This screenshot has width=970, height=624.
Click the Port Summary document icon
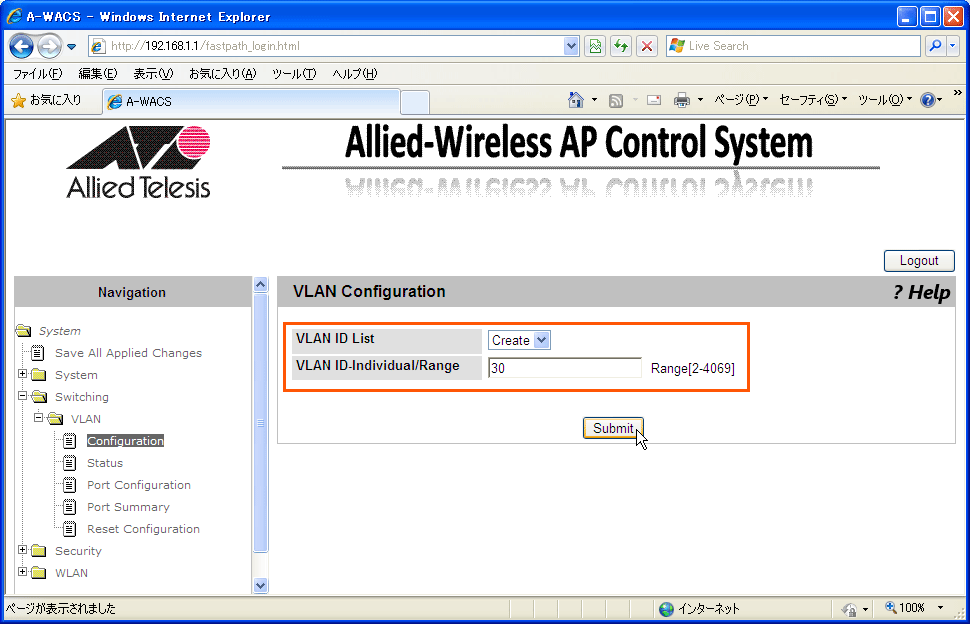[x=70, y=507]
